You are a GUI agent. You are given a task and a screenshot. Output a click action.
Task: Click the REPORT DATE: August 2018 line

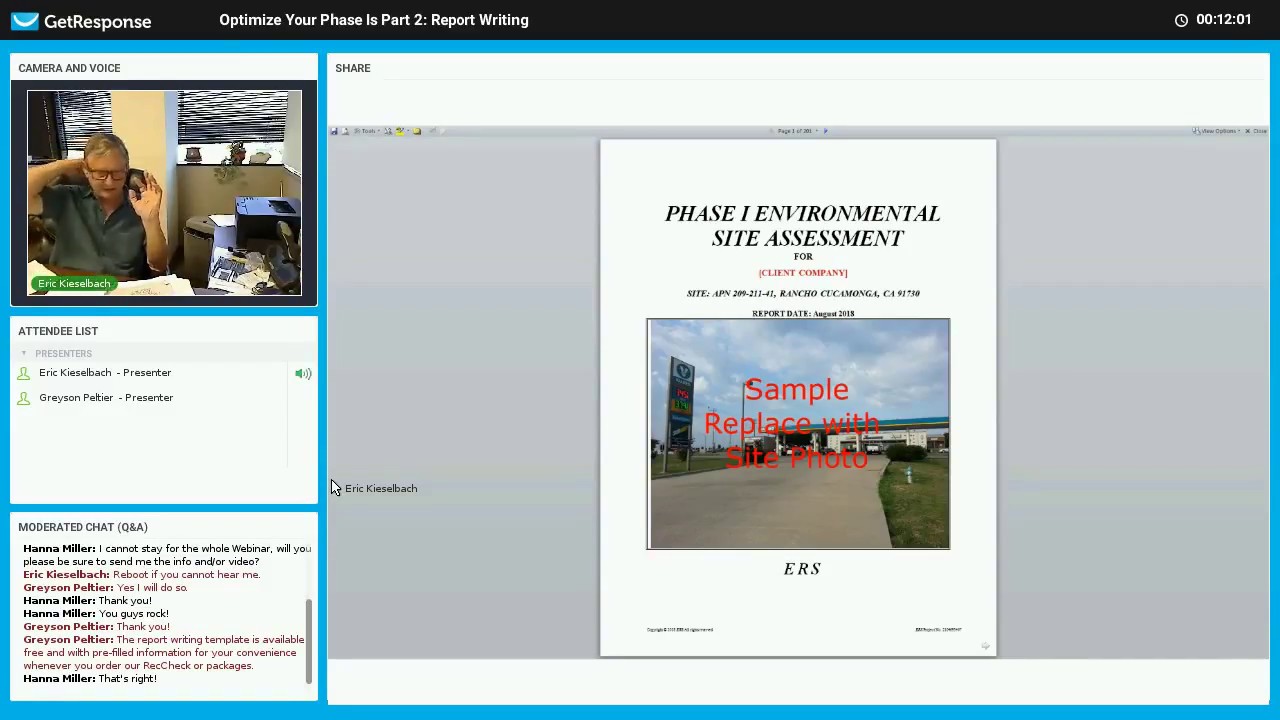point(803,314)
